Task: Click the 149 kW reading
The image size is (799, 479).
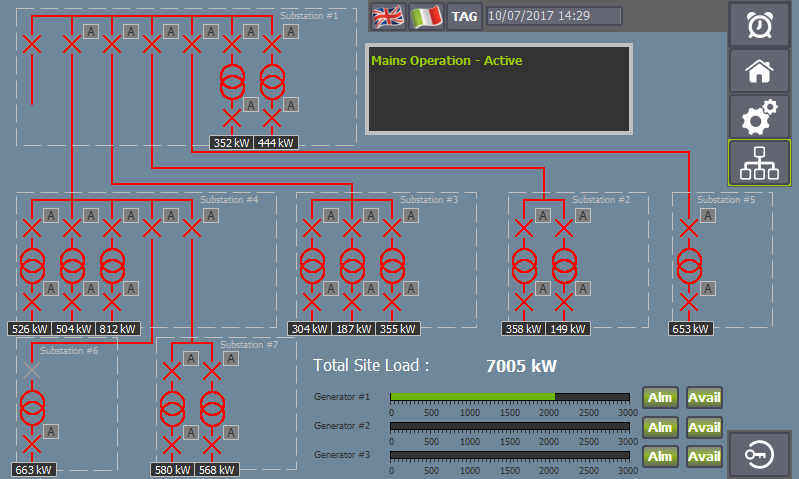Action: (568, 329)
